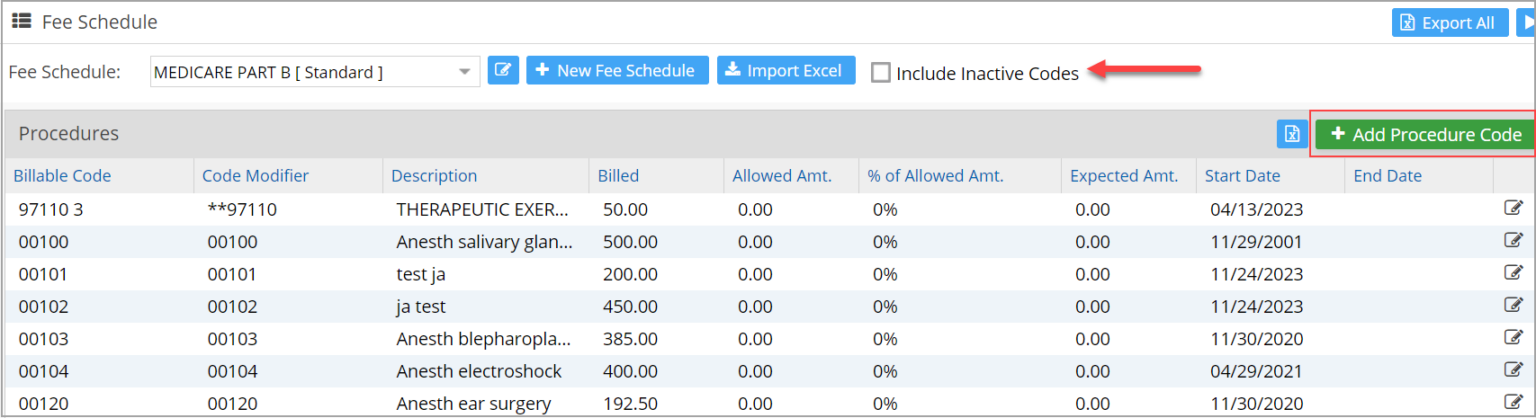Click the Expected Amt. column header
The height and width of the screenshot is (418, 1536).
click(x=1124, y=176)
